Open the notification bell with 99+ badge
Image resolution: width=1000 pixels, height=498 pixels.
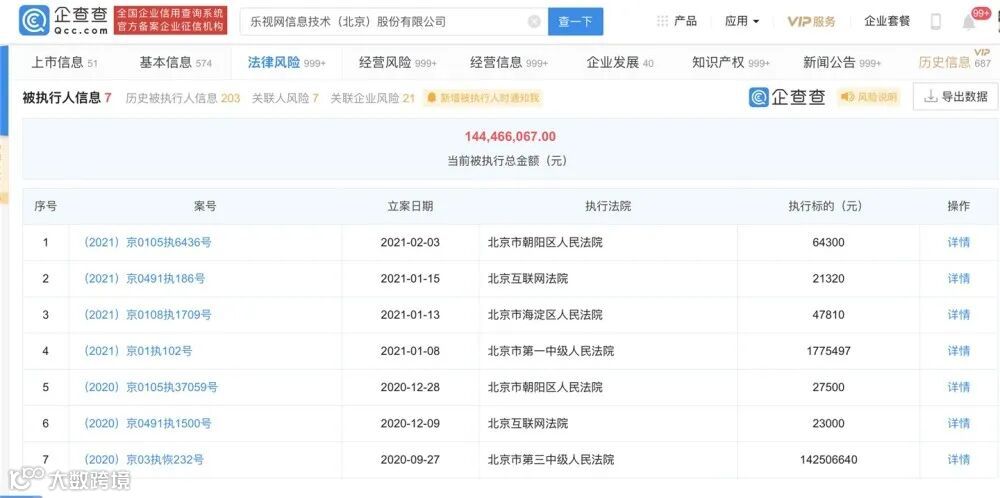pyautogui.click(x=969, y=22)
